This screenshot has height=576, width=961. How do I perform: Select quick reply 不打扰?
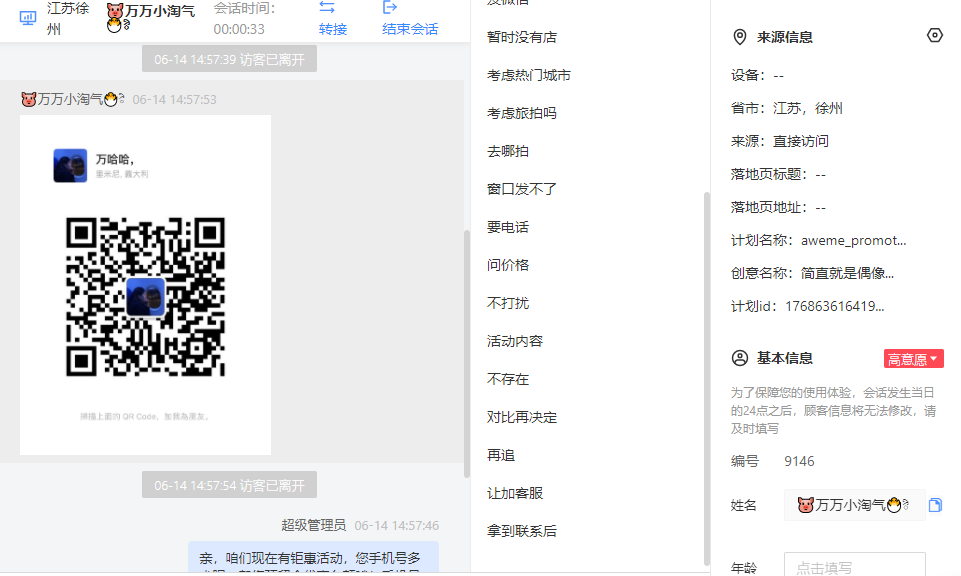507,303
